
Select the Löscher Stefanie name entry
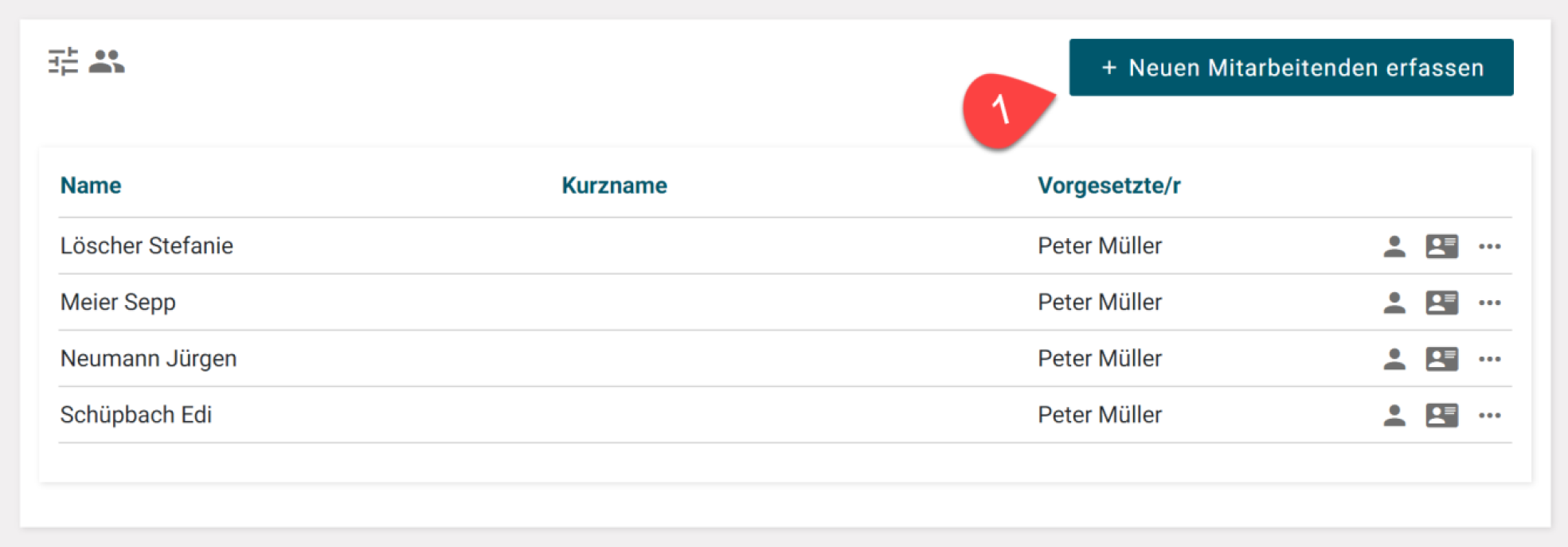click(147, 246)
